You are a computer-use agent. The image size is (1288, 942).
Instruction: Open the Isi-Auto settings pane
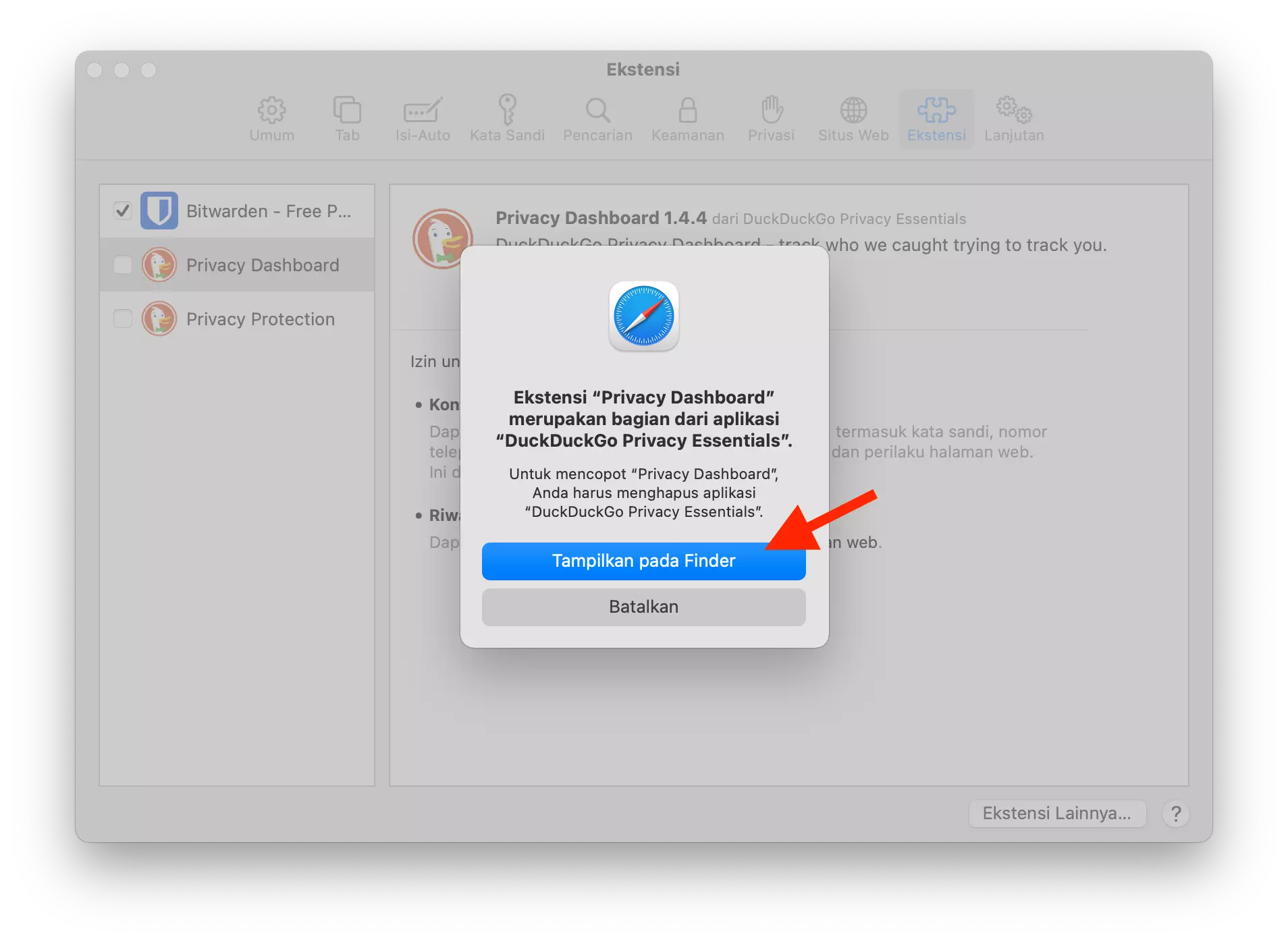[x=423, y=118]
